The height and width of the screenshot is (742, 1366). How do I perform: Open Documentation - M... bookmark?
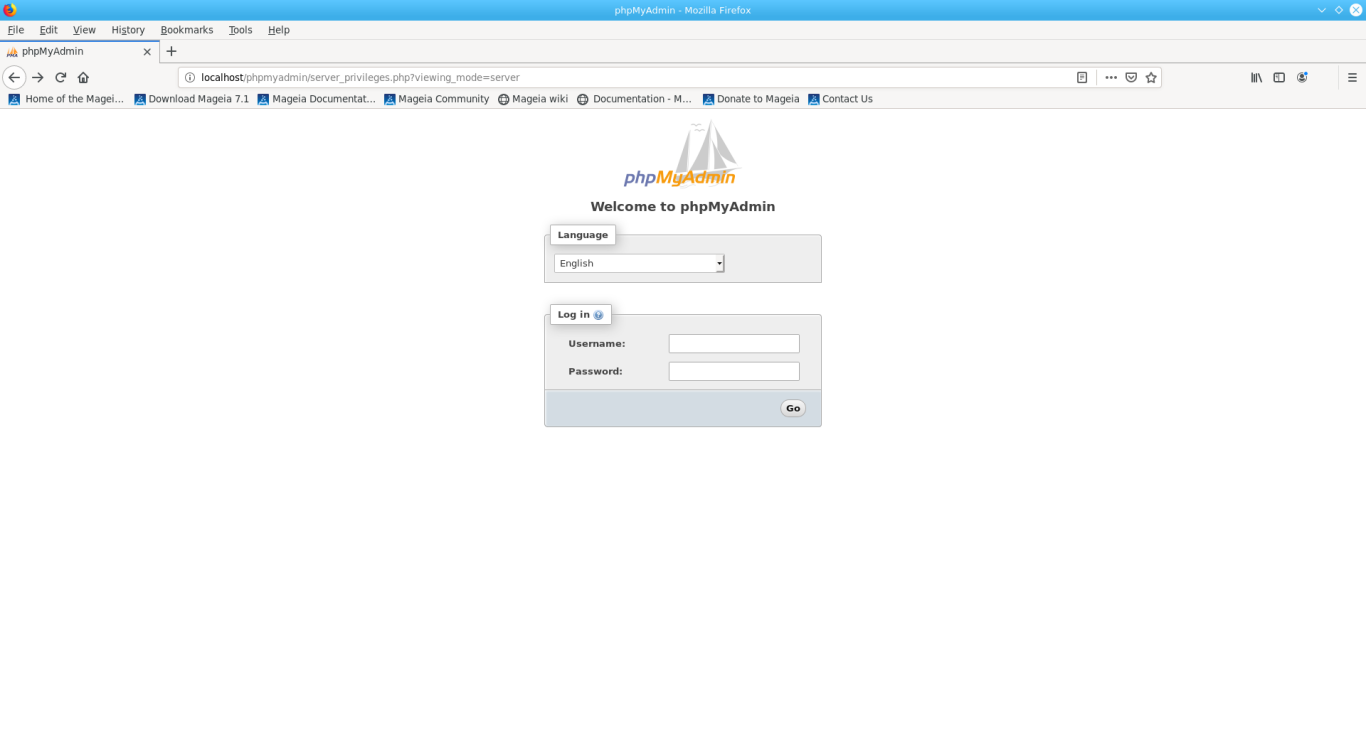(634, 99)
